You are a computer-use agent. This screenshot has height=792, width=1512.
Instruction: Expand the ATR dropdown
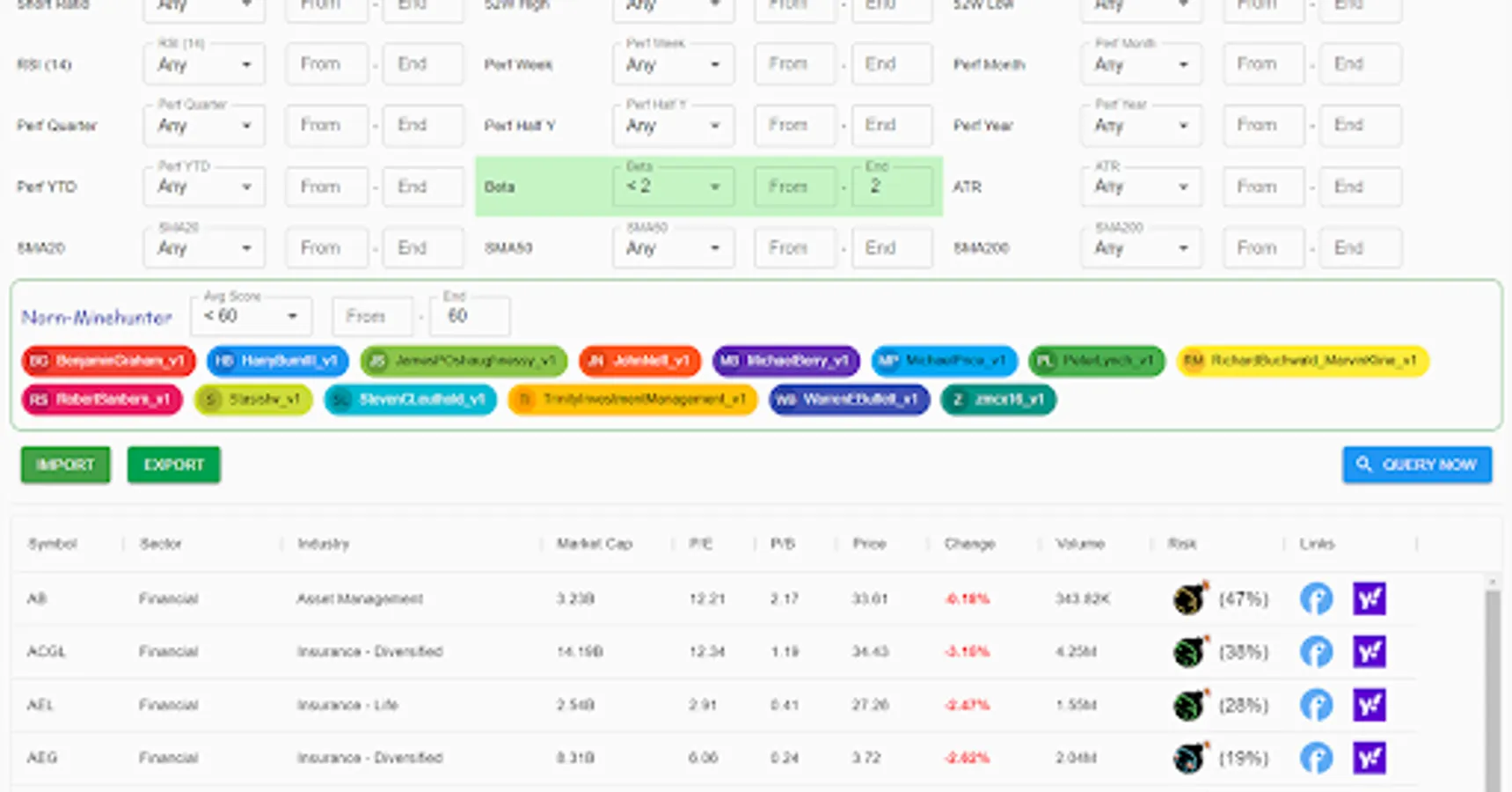(x=1142, y=187)
